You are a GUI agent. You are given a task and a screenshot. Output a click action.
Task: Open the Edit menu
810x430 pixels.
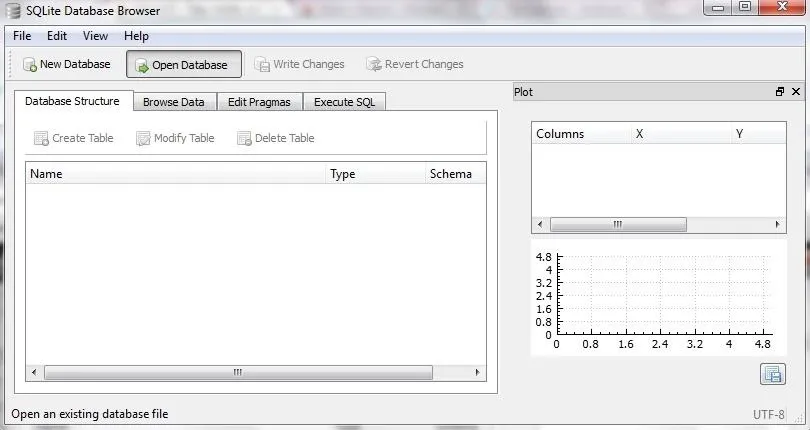click(x=57, y=36)
